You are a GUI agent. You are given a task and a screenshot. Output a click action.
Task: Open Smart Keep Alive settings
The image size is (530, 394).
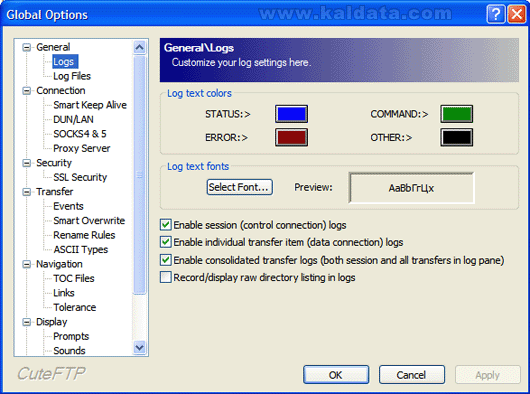(90, 105)
